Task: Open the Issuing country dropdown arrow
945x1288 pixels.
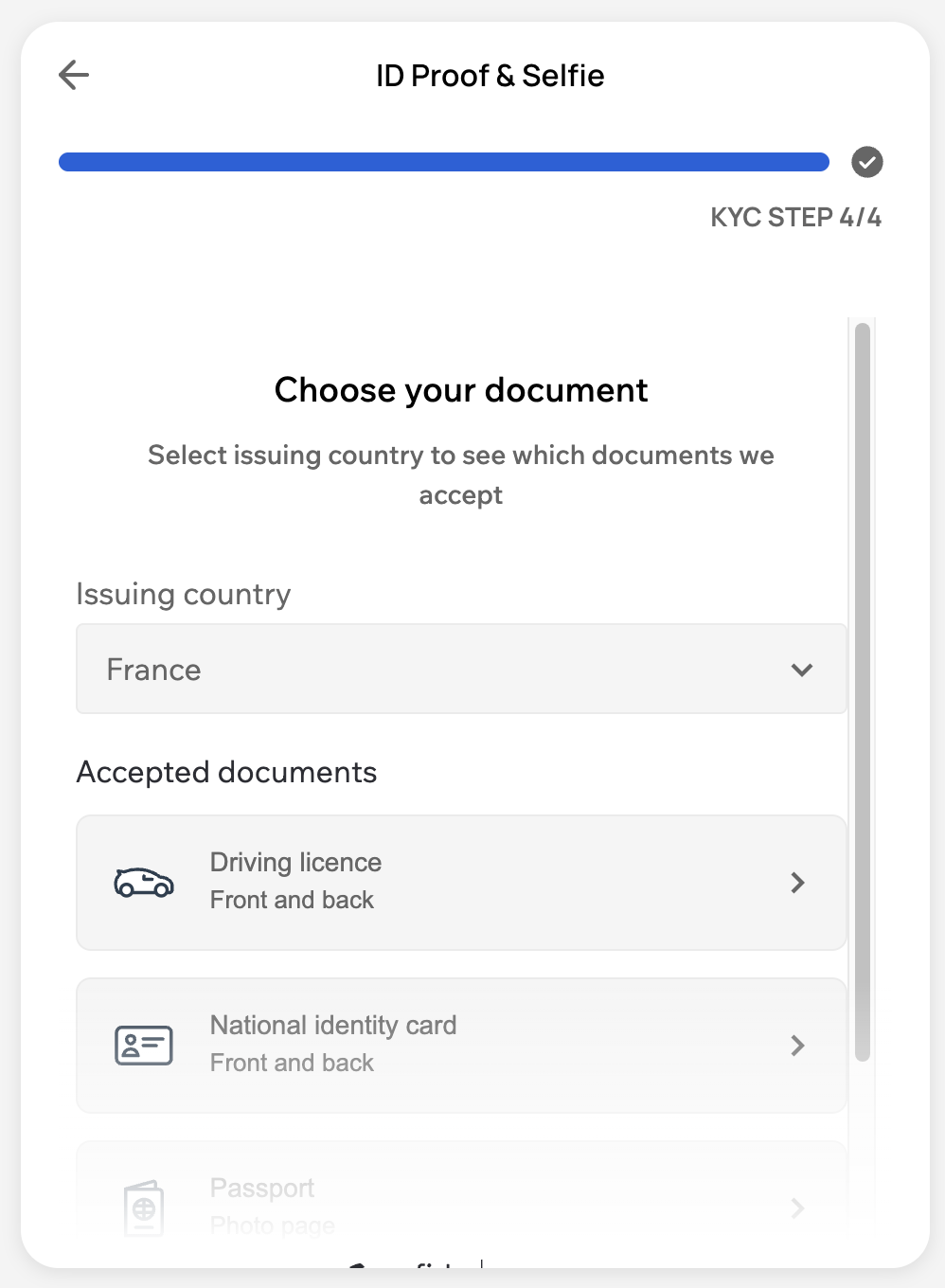Action: pos(801,670)
